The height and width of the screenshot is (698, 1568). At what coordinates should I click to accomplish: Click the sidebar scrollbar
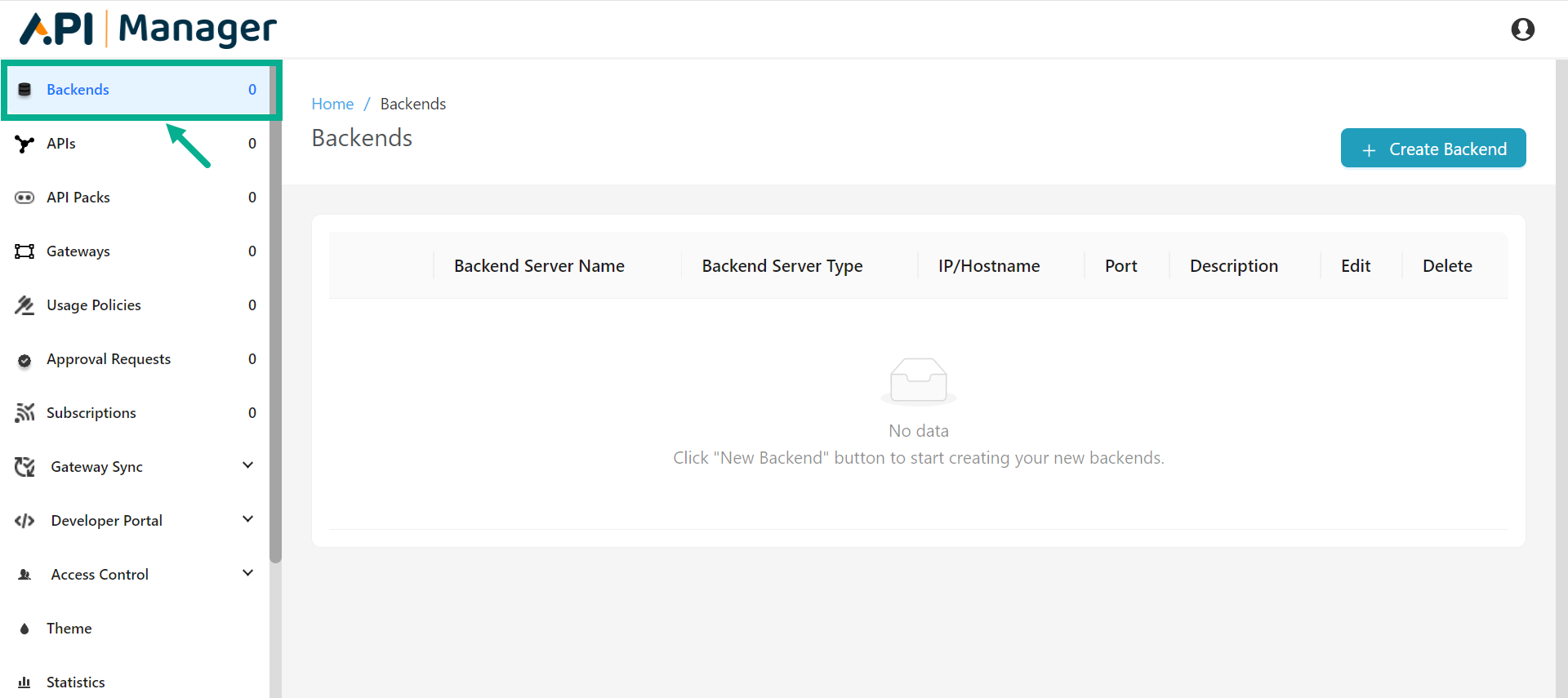[277, 310]
